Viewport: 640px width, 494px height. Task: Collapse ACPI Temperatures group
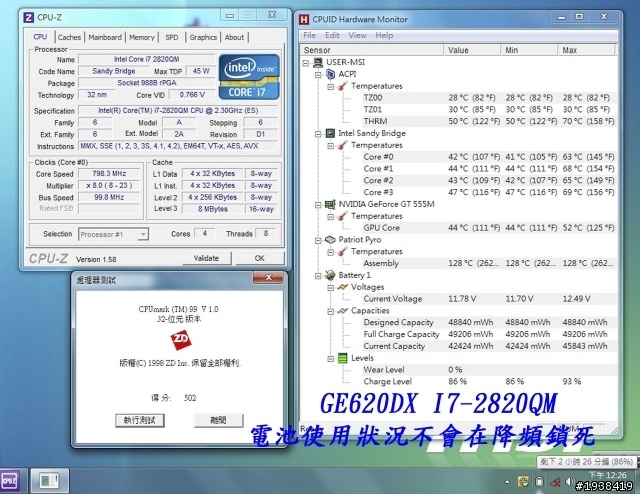331,87
